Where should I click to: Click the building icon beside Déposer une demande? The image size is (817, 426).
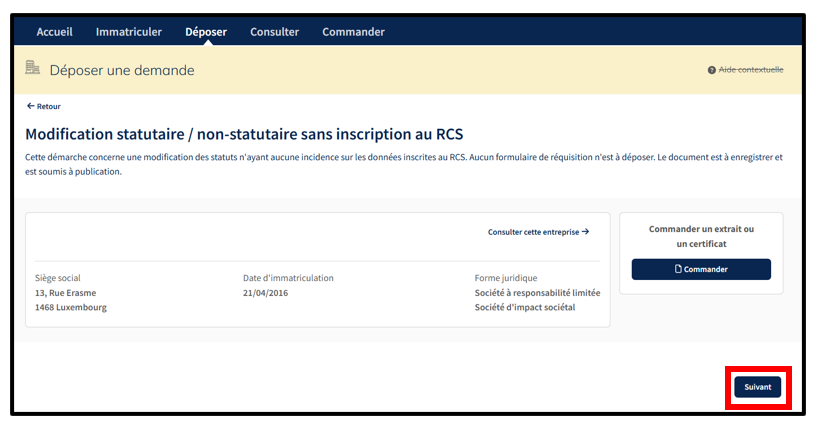(x=32, y=69)
